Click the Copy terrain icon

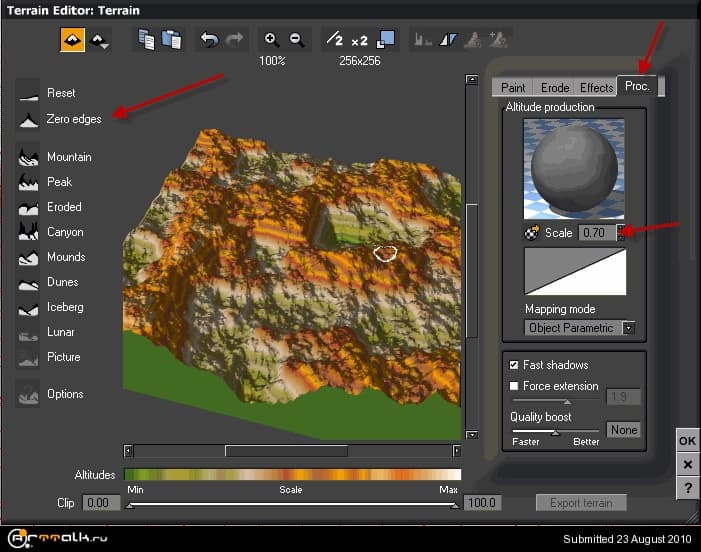pyautogui.click(x=146, y=40)
